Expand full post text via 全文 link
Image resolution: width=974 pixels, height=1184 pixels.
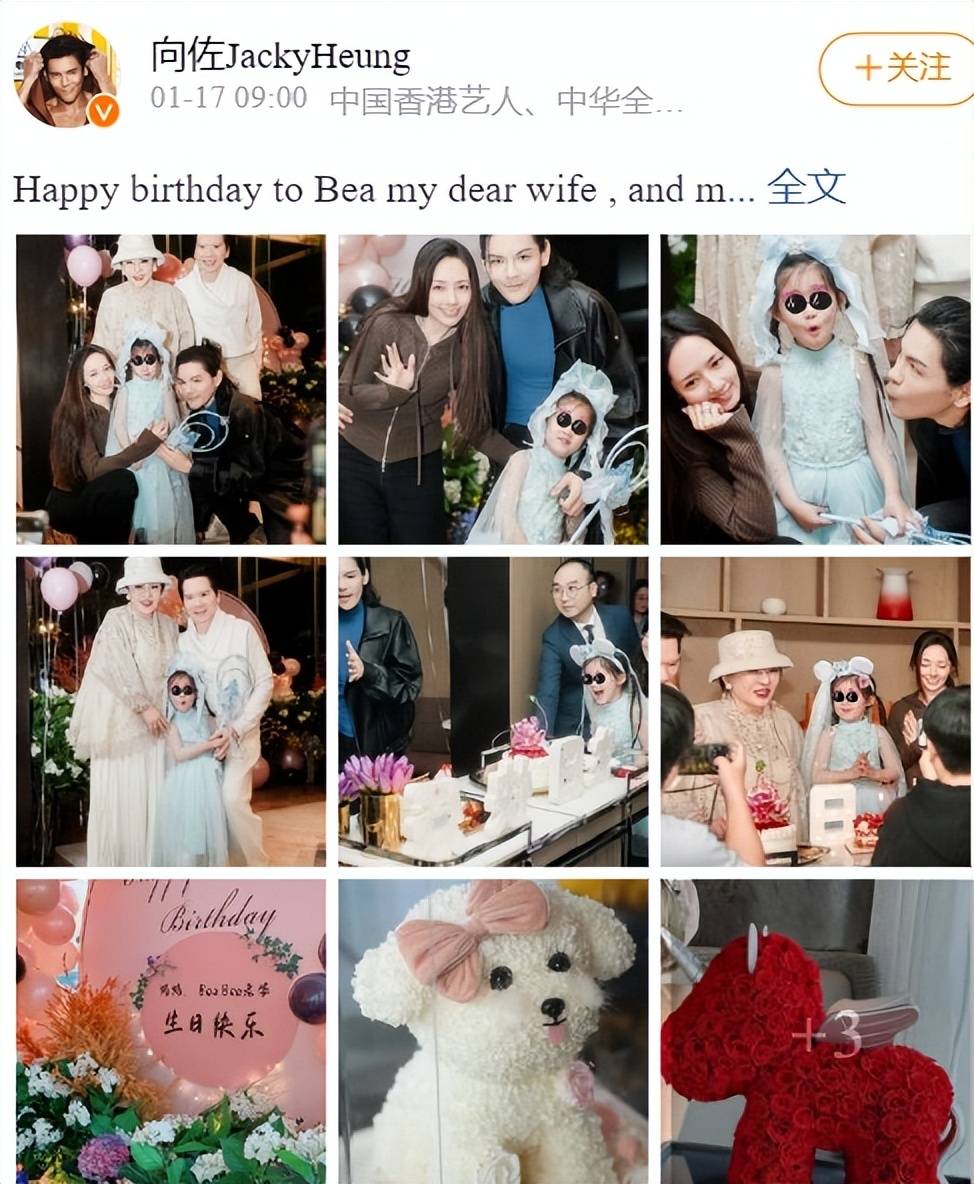click(806, 187)
